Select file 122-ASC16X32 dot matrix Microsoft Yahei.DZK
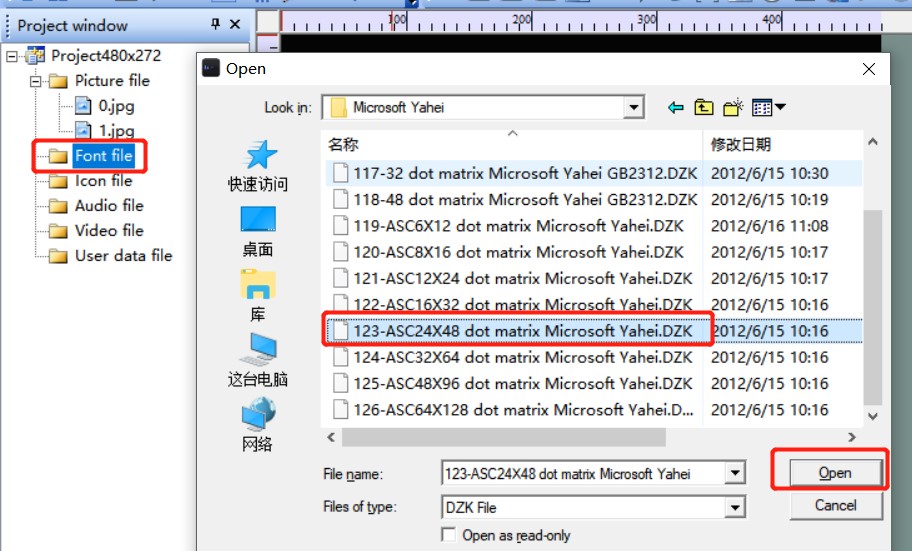912x551 pixels. tap(515, 304)
